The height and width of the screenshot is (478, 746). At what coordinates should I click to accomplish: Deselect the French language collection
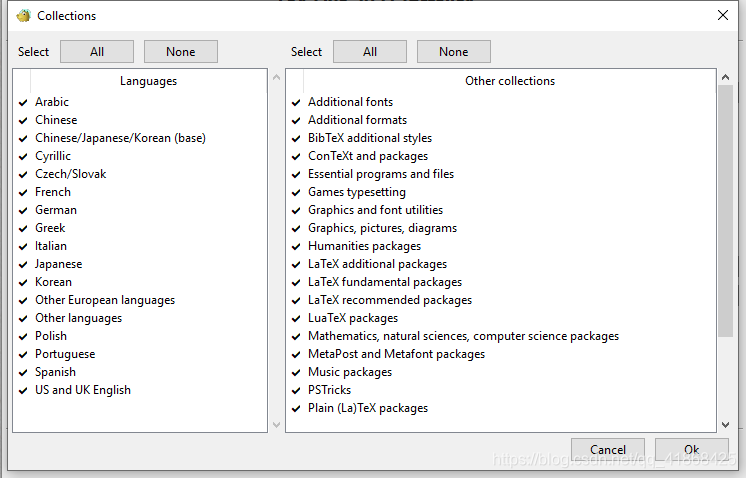click(23, 193)
